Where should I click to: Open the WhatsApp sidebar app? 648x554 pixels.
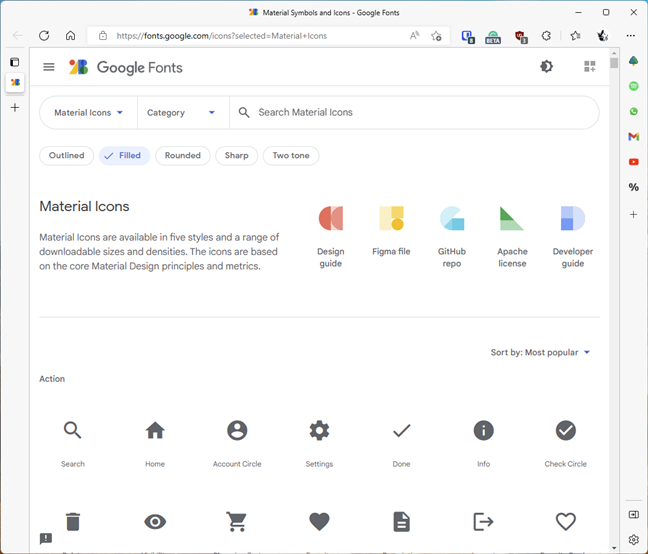(x=634, y=111)
